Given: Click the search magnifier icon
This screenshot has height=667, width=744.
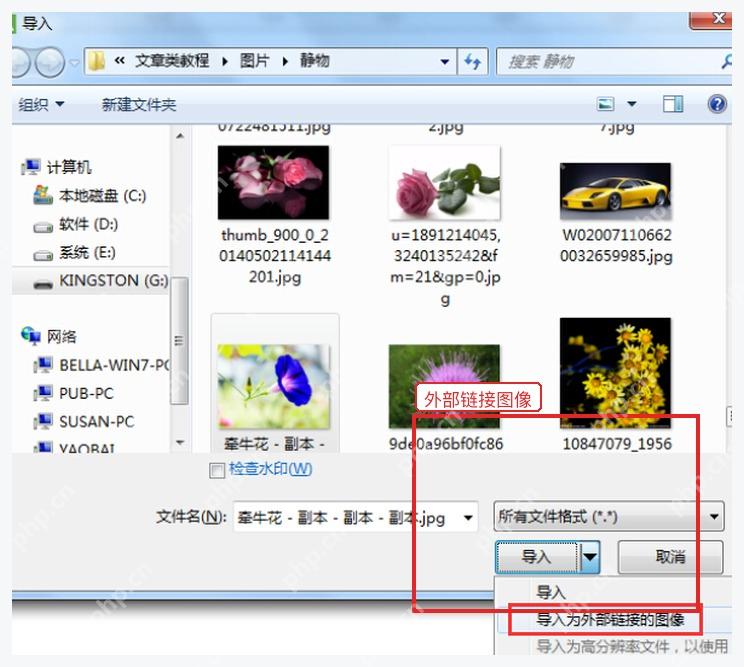Looking at the screenshot, I should pos(726,61).
